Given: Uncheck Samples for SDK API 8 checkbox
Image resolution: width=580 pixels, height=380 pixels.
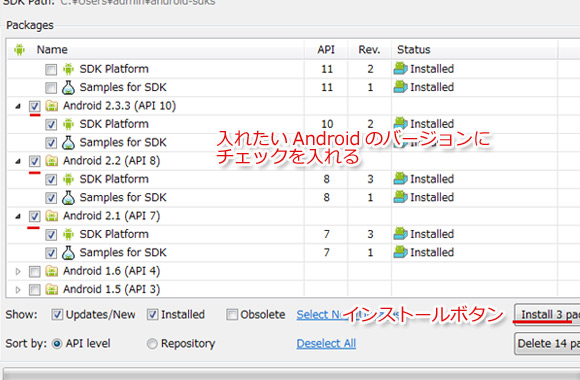Looking at the screenshot, I should tap(51, 198).
